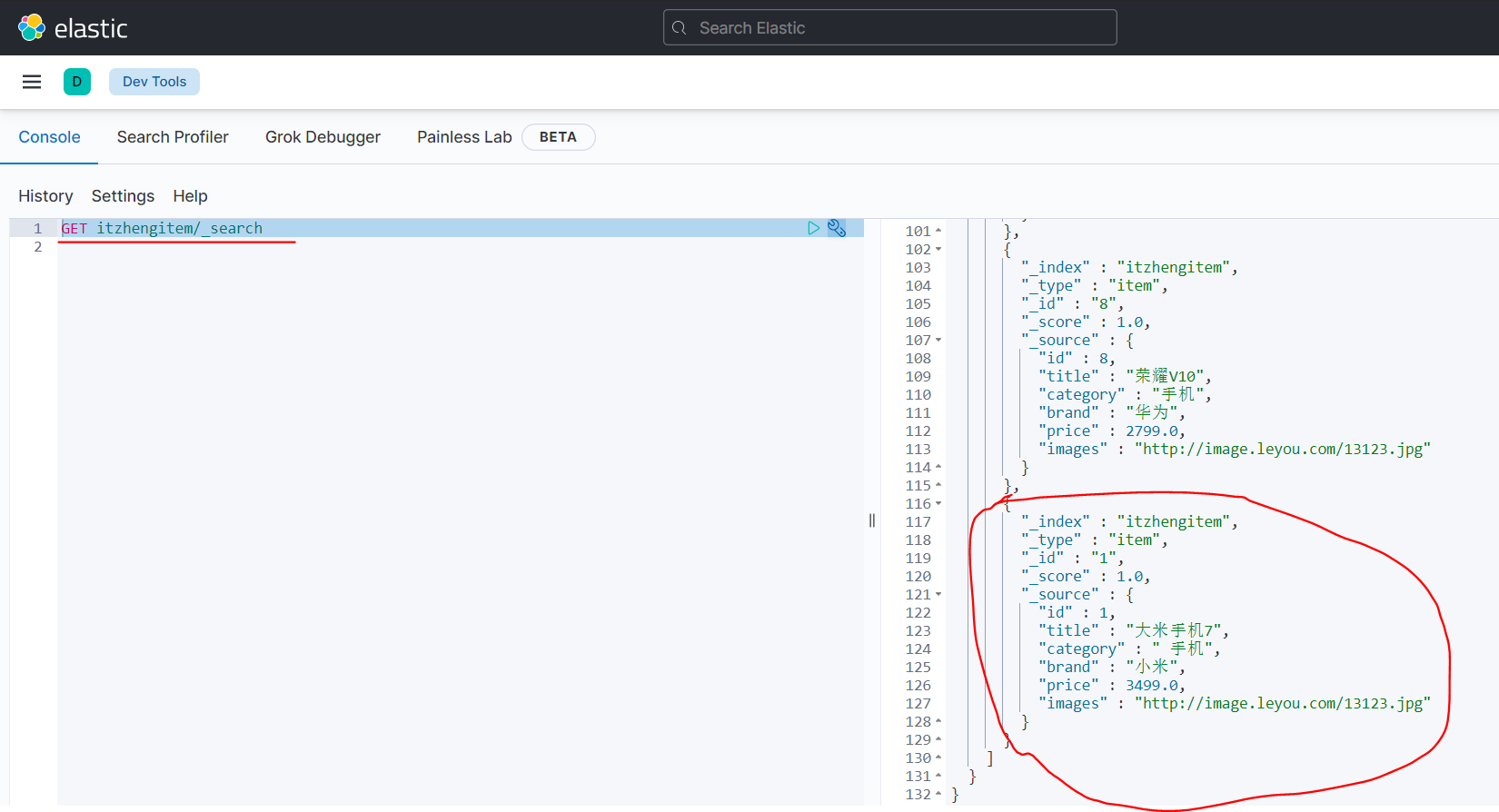The image size is (1499, 812).
Task: Click the Dev Tools breadcrumb
Action: (154, 82)
